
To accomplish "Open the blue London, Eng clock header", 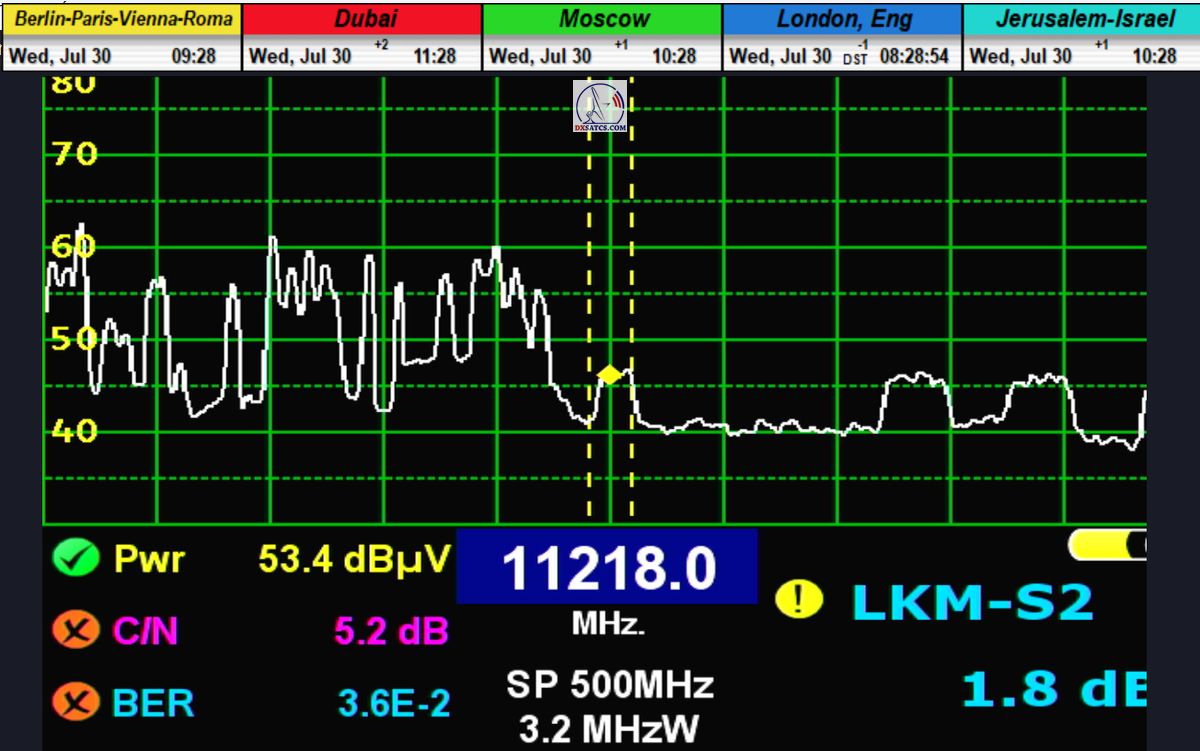I will click(843, 19).
